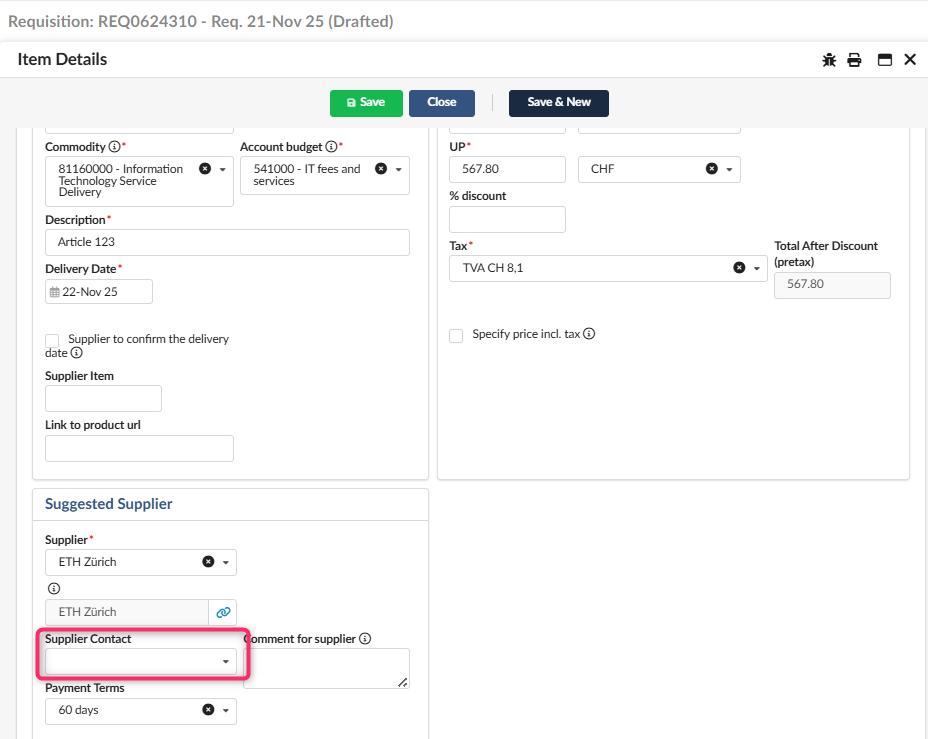Click the Delivery Date field
This screenshot has width=928, height=739.
pyautogui.click(x=99, y=292)
